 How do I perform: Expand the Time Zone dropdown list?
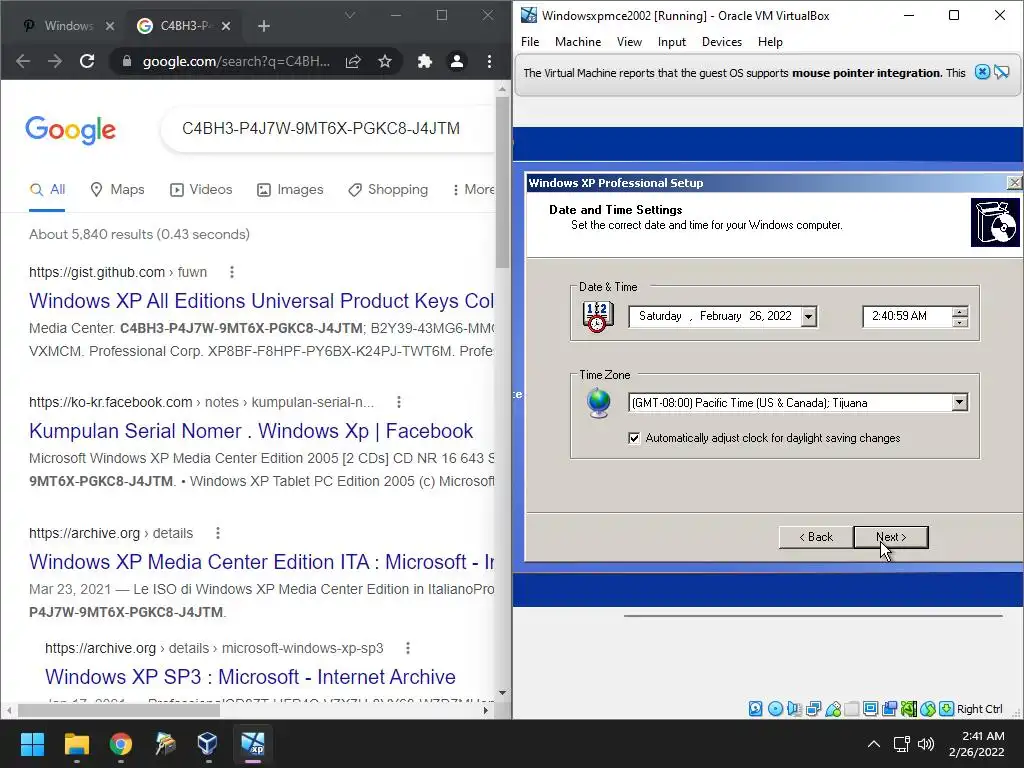pyautogui.click(x=959, y=403)
